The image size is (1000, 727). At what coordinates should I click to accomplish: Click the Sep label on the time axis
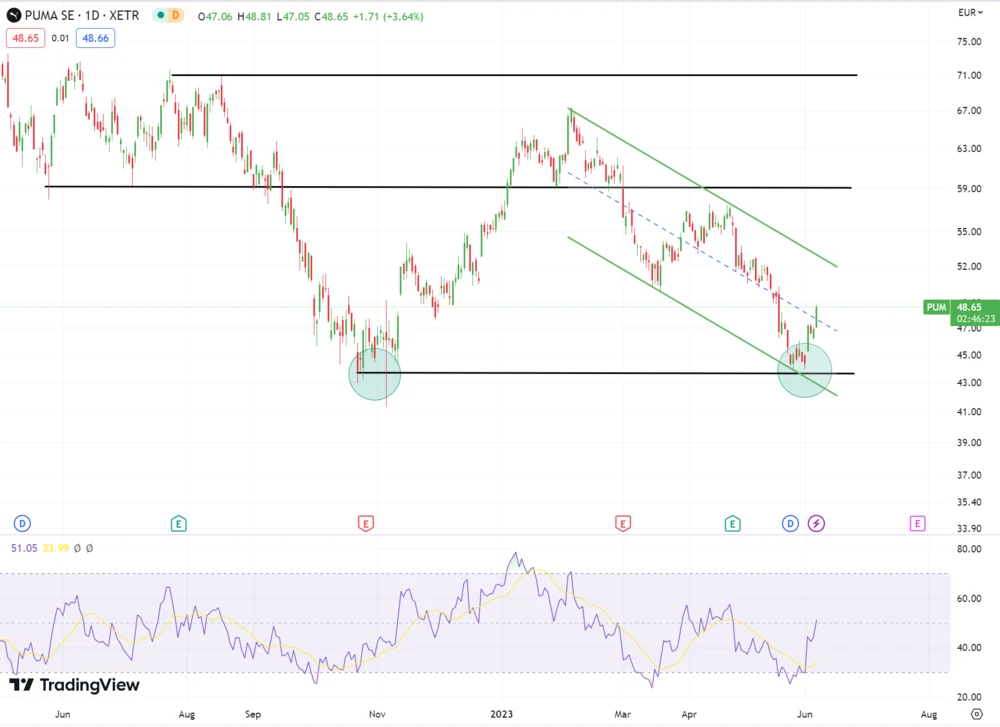pyautogui.click(x=253, y=714)
